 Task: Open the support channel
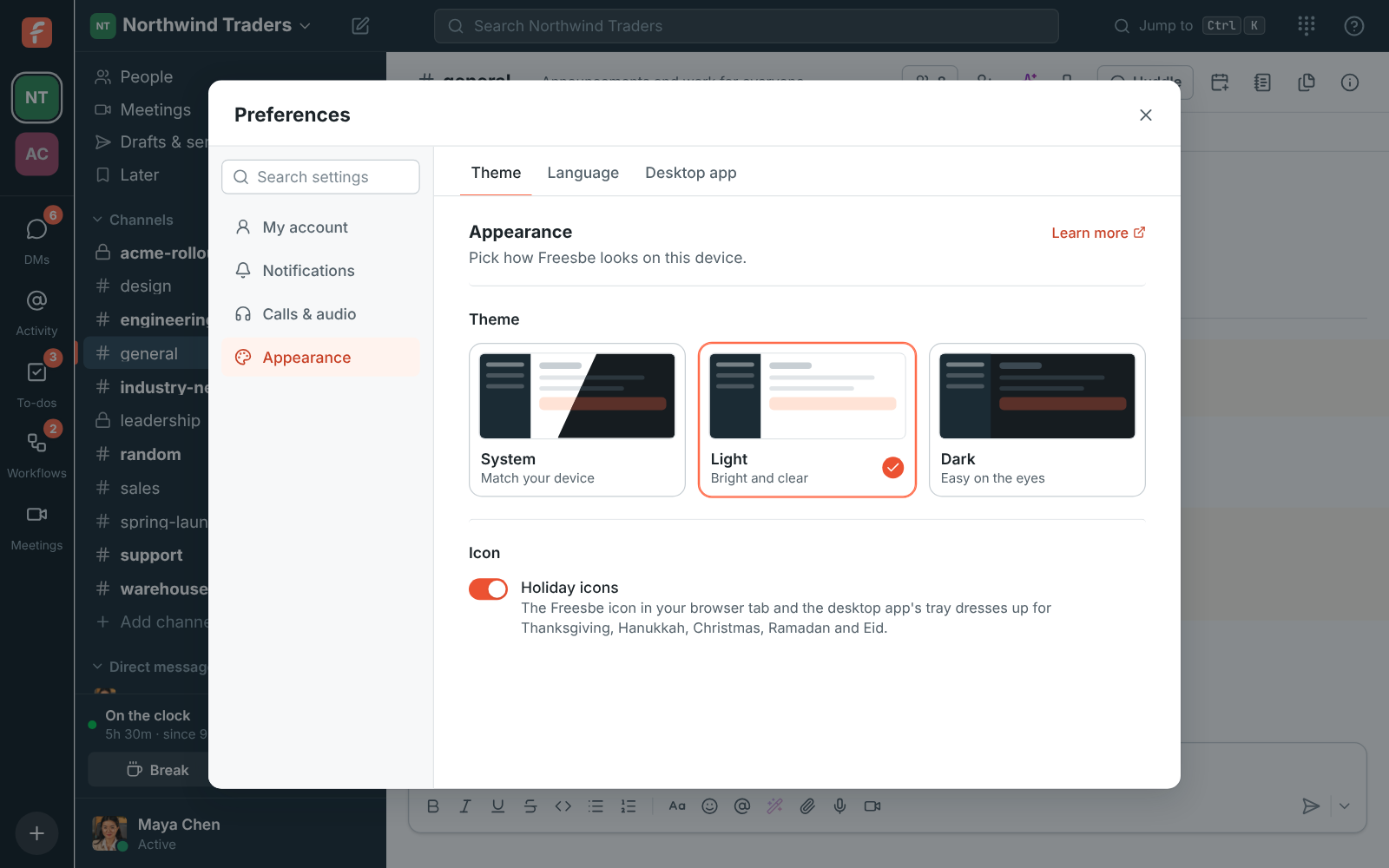[146, 555]
